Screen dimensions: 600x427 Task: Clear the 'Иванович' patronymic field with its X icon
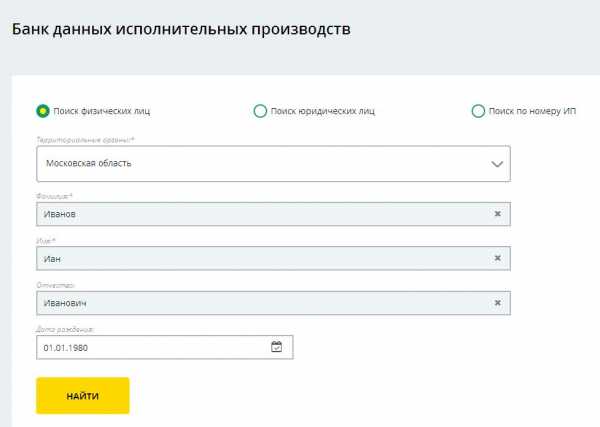(497, 303)
